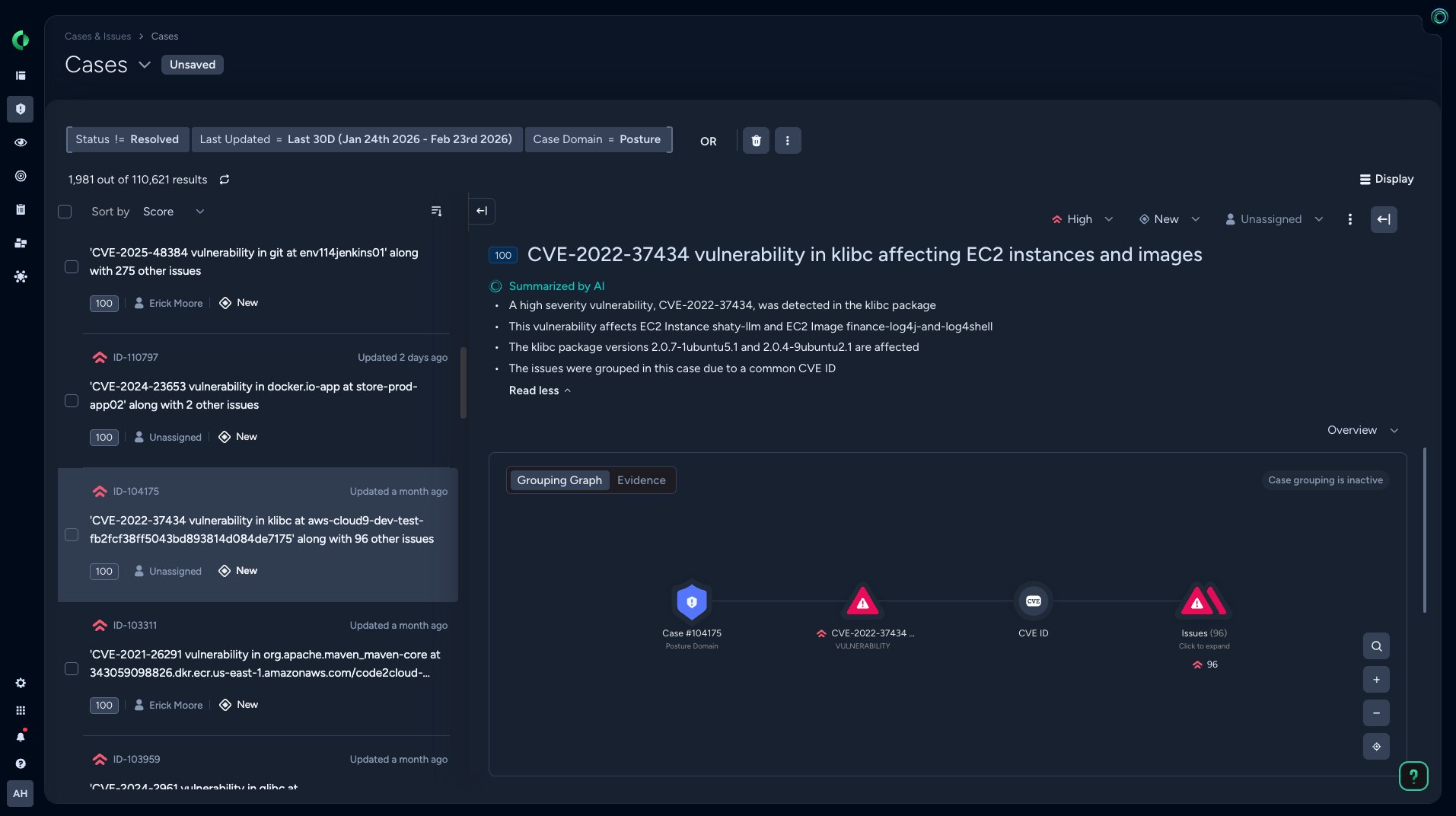Zoom out on the grouping graph
The height and width of the screenshot is (816, 1456).
pos(1376,713)
